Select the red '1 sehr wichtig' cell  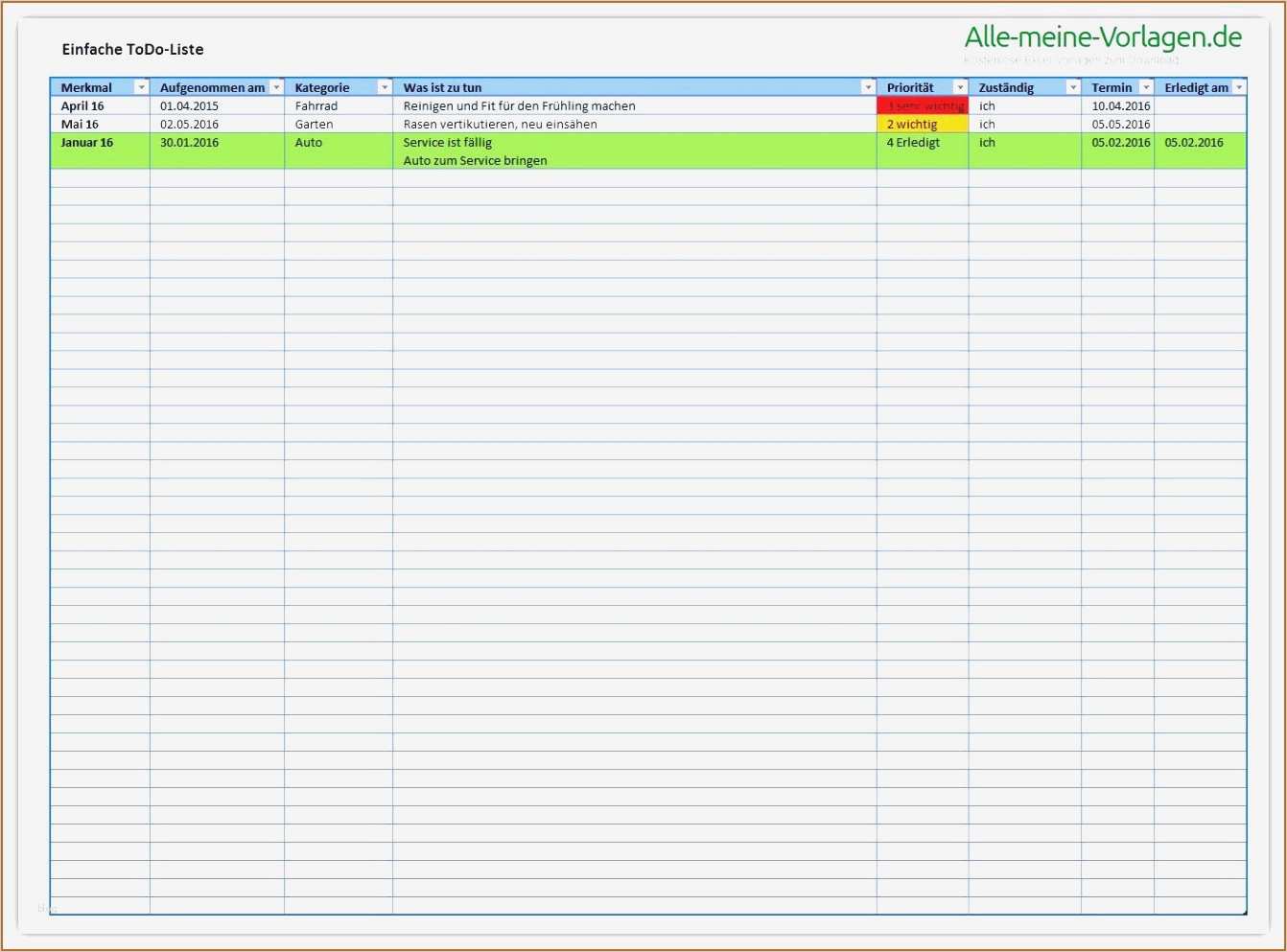click(x=922, y=105)
